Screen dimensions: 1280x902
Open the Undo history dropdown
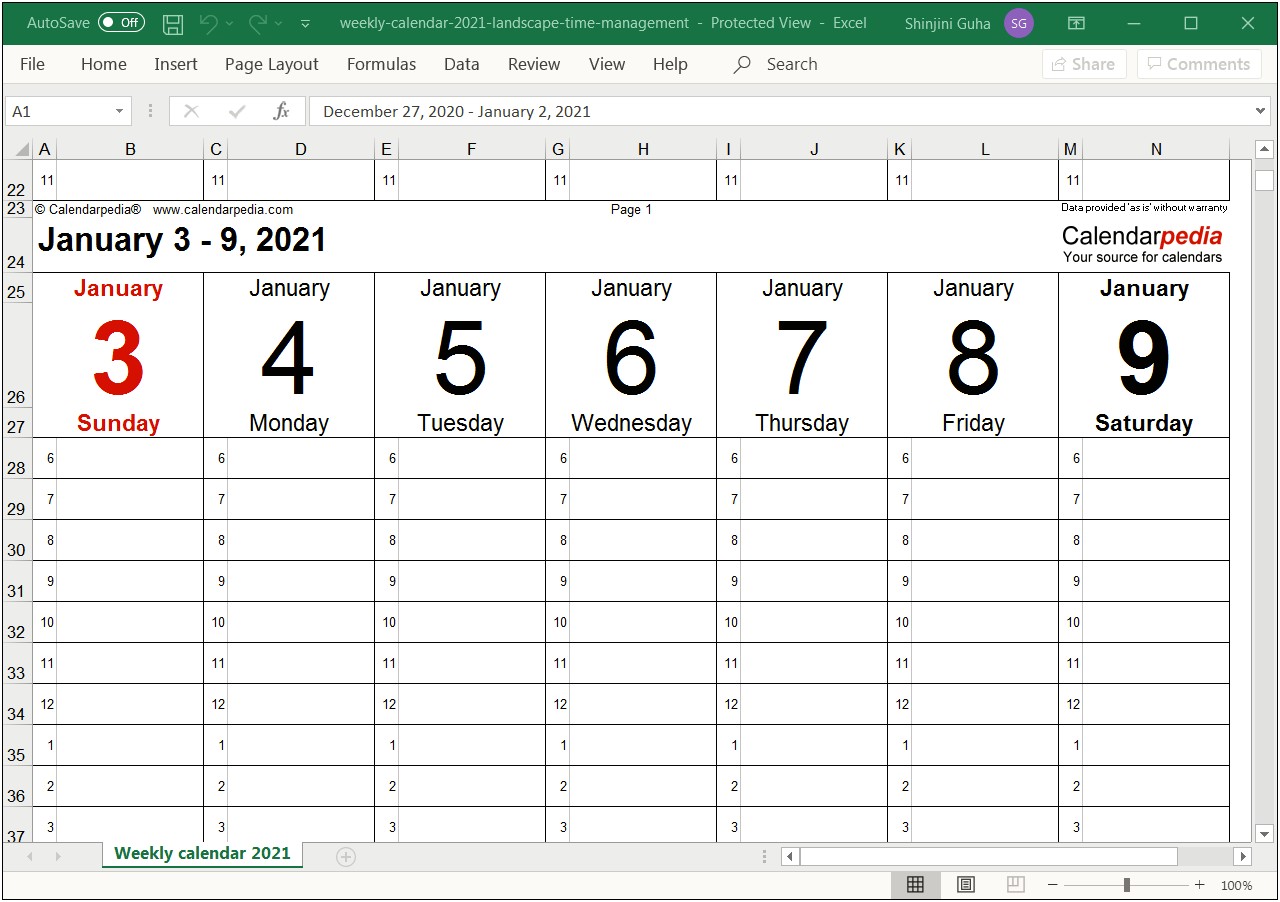(x=230, y=23)
